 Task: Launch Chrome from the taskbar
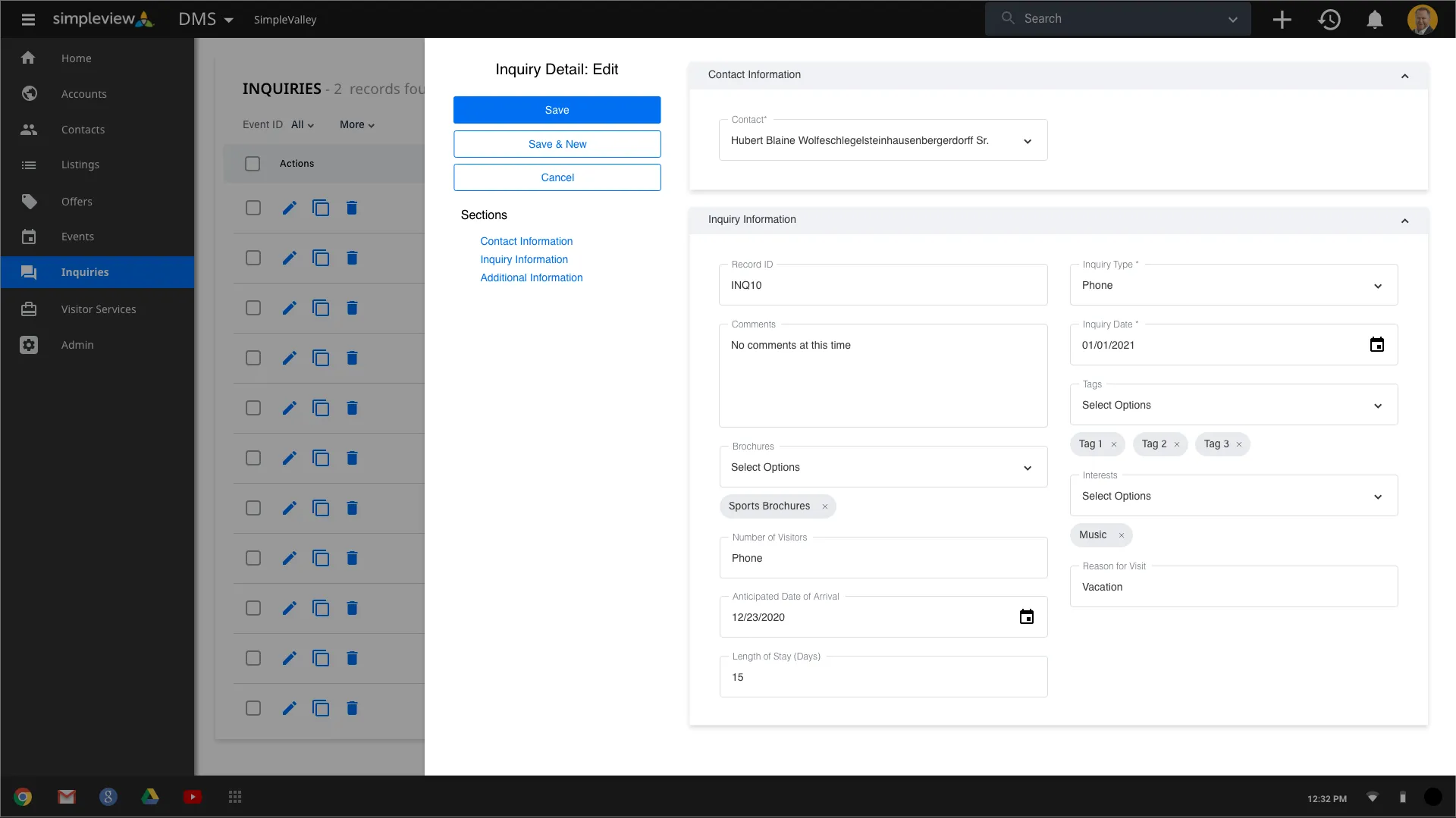pyautogui.click(x=23, y=797)
